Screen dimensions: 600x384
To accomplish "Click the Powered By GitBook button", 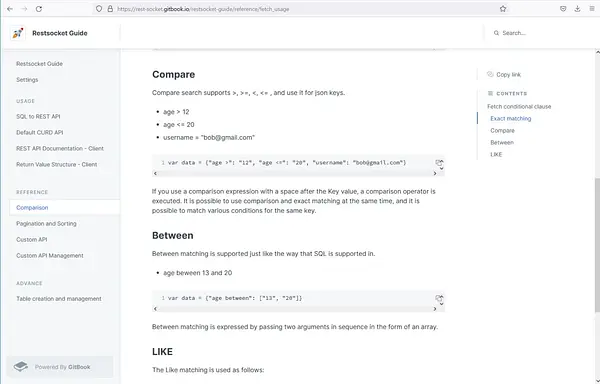I will 60,367.
